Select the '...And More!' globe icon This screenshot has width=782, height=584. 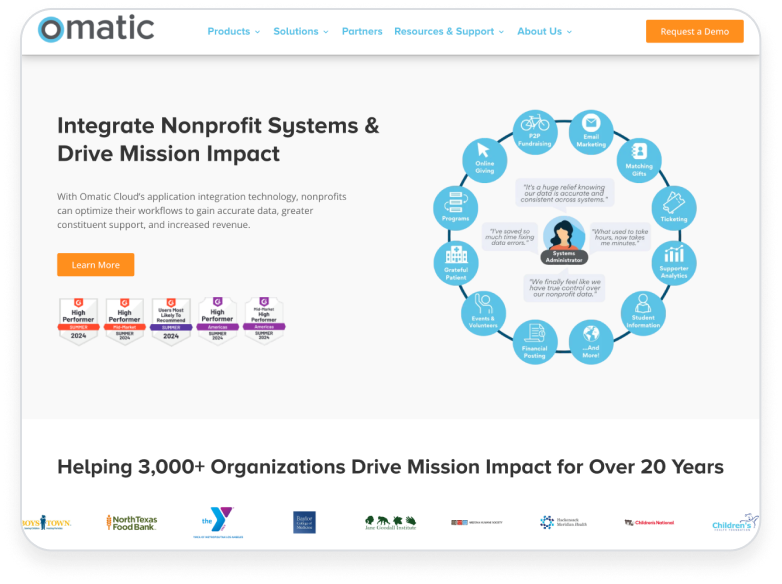(591, 342)
